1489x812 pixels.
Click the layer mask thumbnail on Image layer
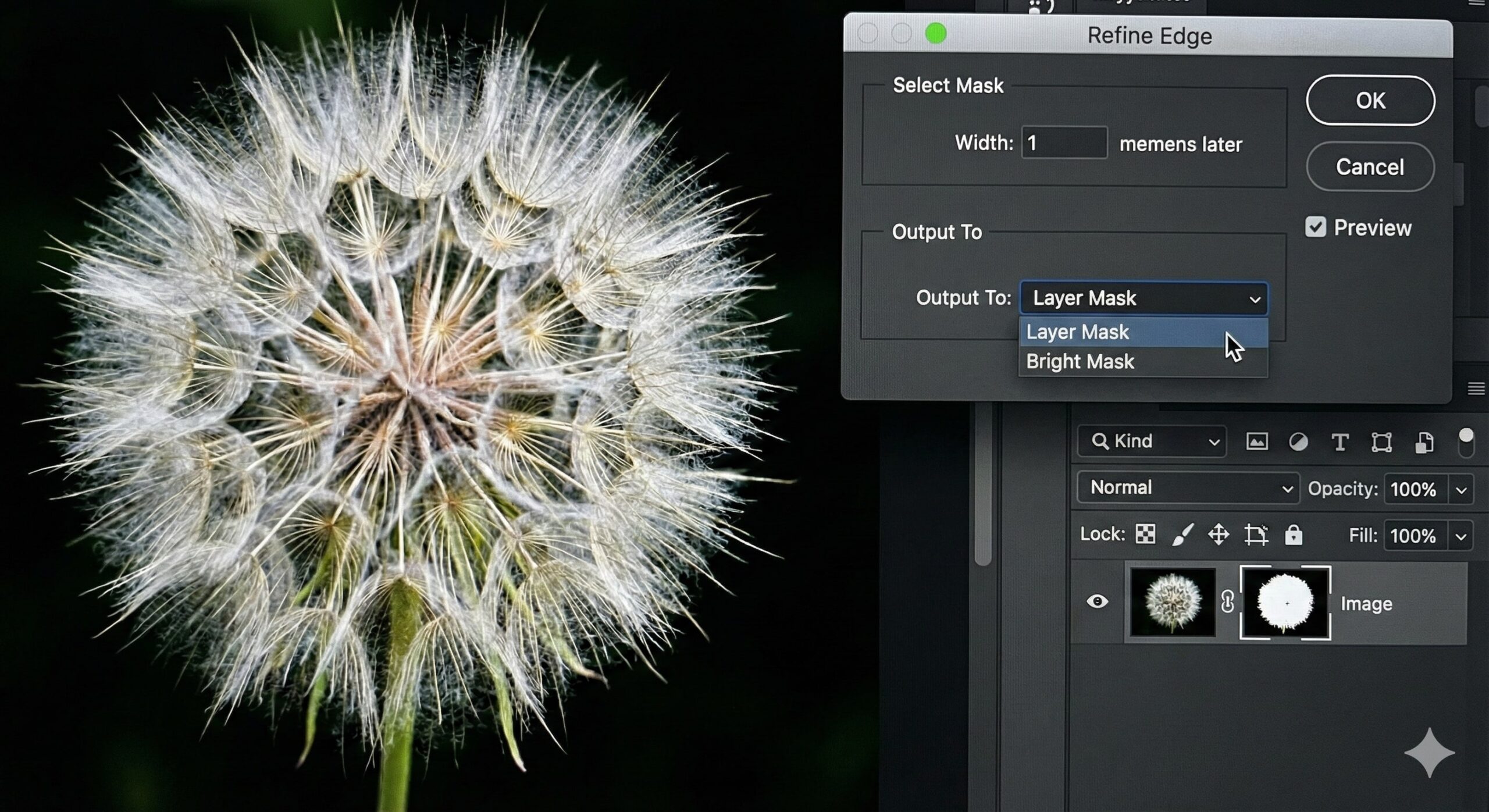(x=1285, y=602)
